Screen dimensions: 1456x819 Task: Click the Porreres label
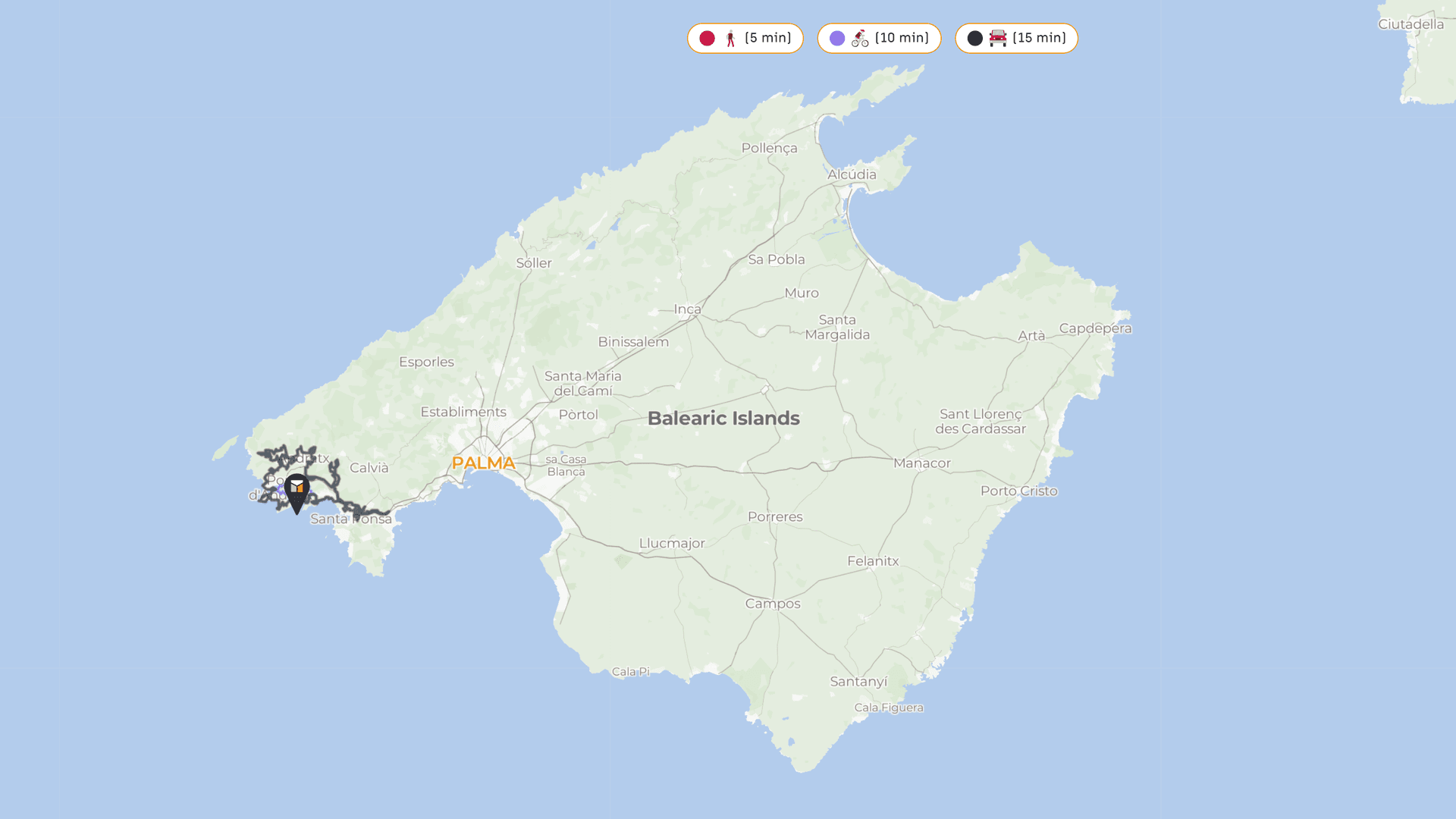pos(775,516)
